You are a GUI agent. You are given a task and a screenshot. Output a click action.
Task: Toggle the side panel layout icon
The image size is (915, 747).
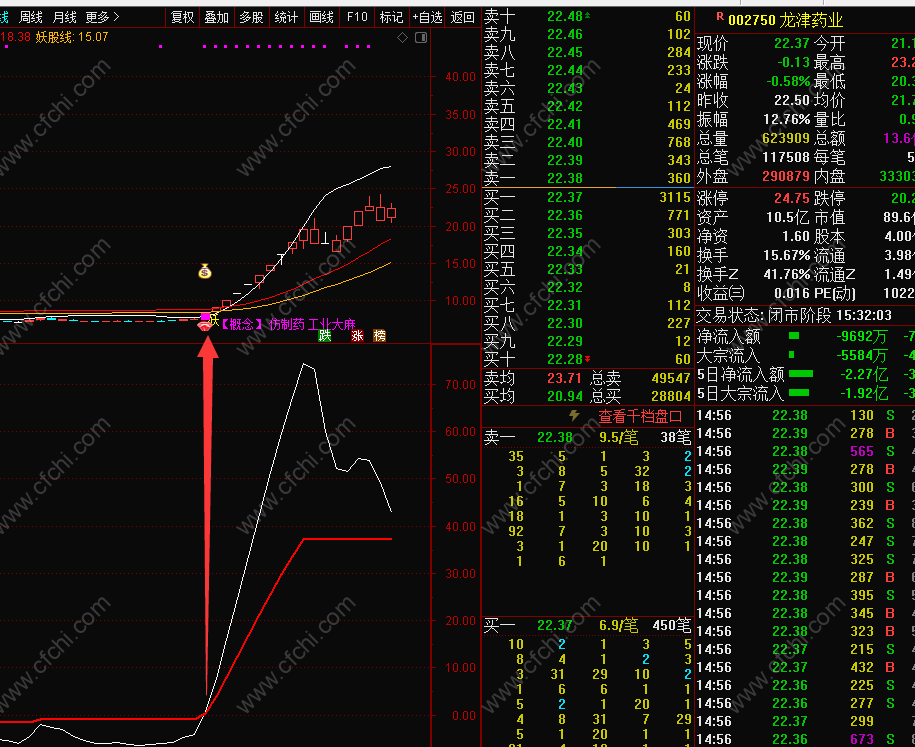(421, 37)
